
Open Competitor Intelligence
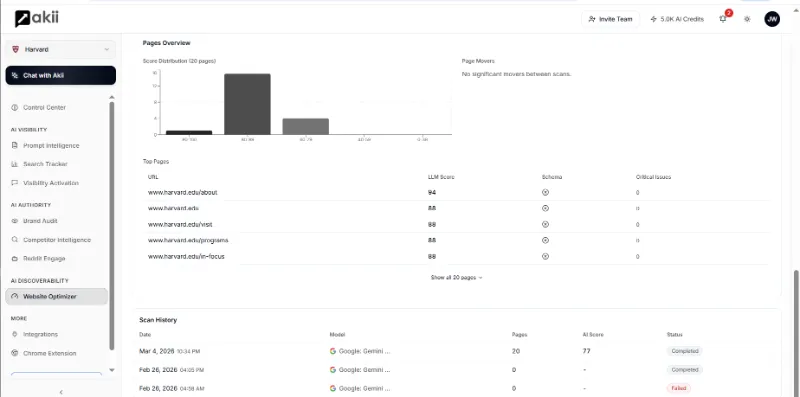point(57,240)
